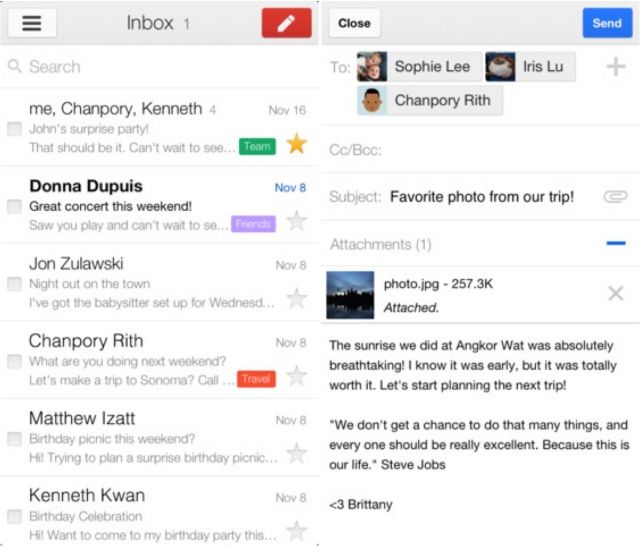
Task: Collapse the Attachments section
Action: click(616, 244)
